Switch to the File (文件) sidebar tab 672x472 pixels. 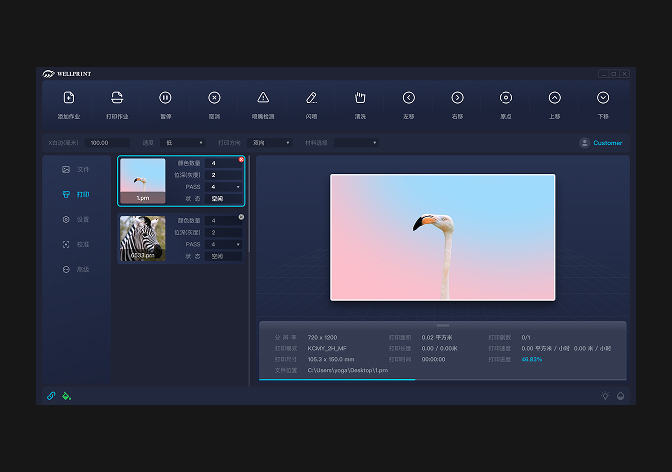click(76, 170)
